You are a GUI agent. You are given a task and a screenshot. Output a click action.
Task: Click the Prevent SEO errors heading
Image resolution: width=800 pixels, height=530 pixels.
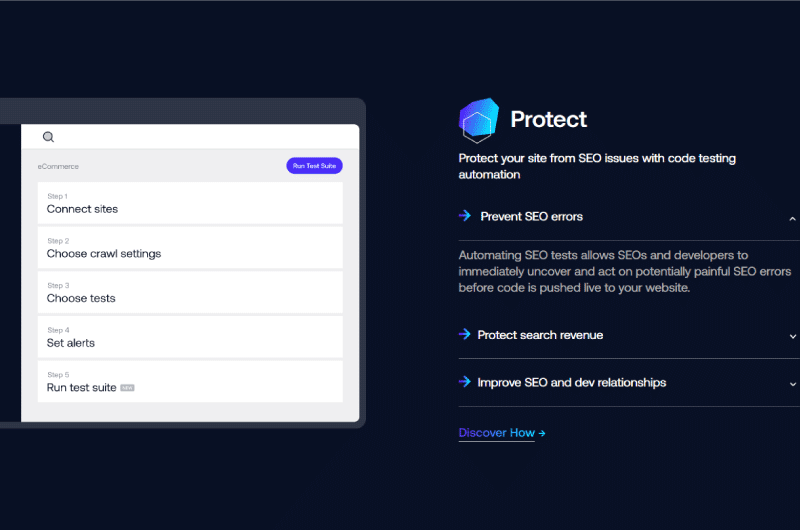(x=531, y=216)
